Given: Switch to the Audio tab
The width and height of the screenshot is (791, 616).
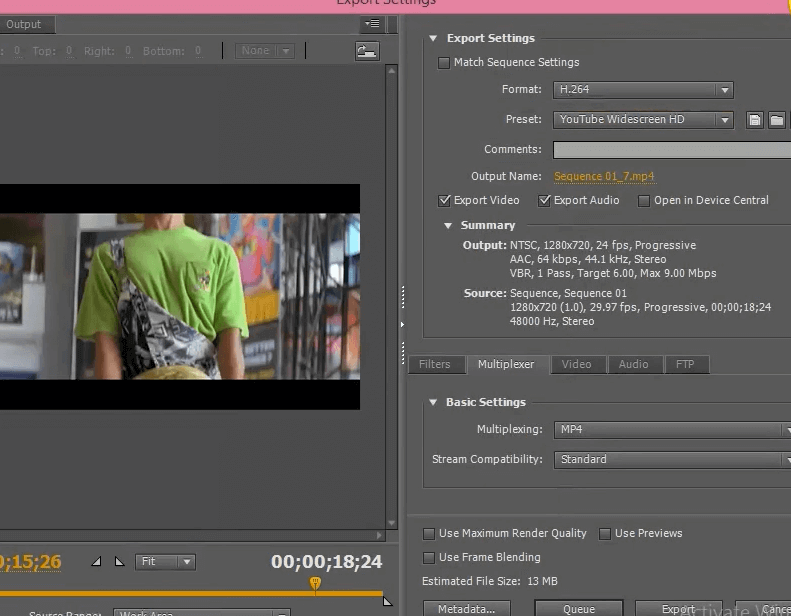Looking at the screenshot, I should [x=633, y=365].
